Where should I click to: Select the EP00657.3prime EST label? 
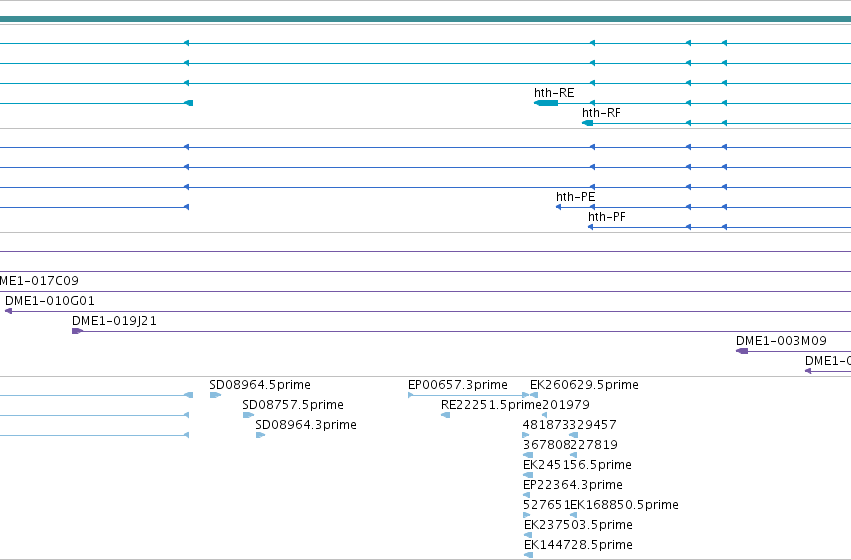[458, 385]
